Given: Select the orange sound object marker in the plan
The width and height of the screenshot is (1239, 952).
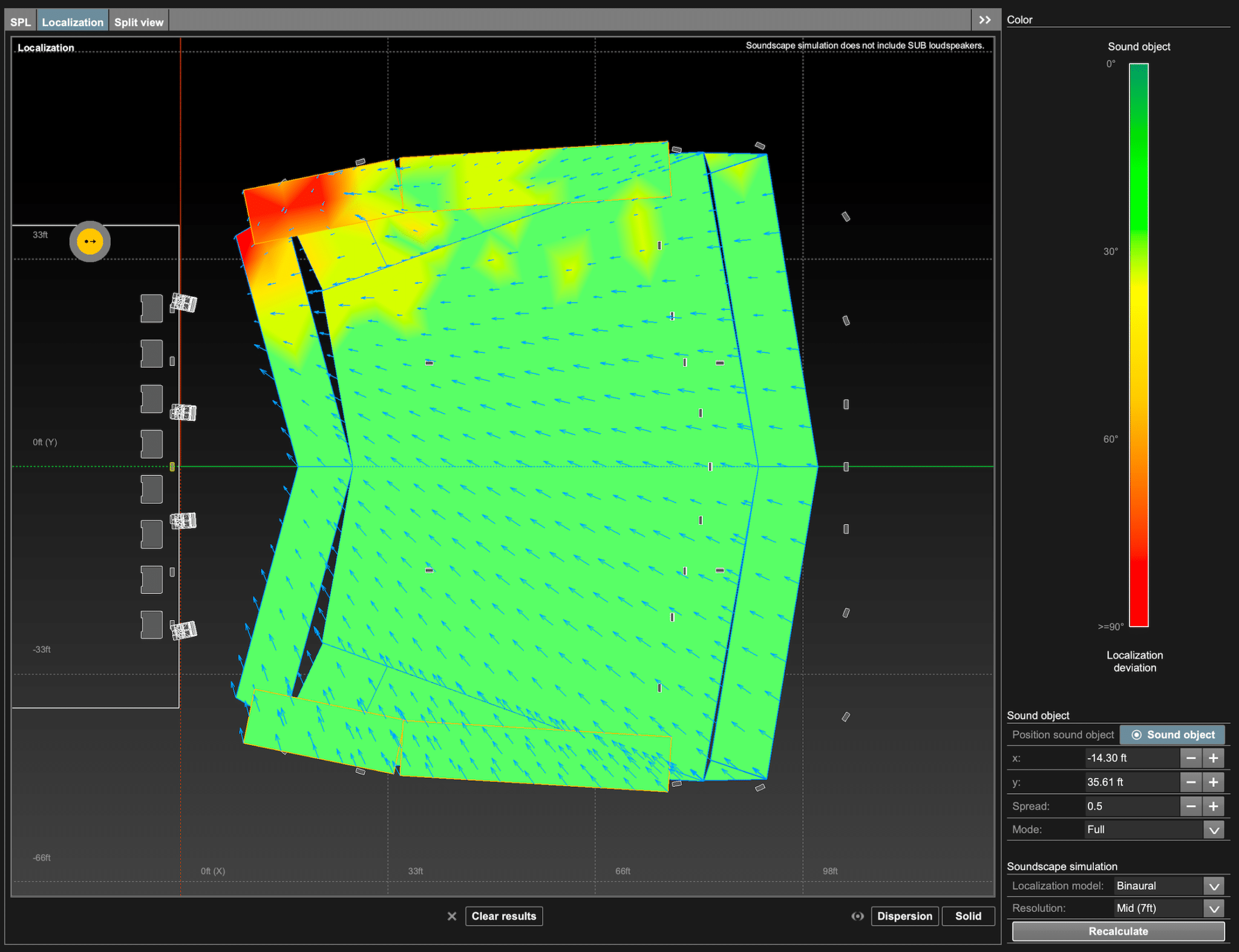Looking at the screenshot, I should coord(90,241).
